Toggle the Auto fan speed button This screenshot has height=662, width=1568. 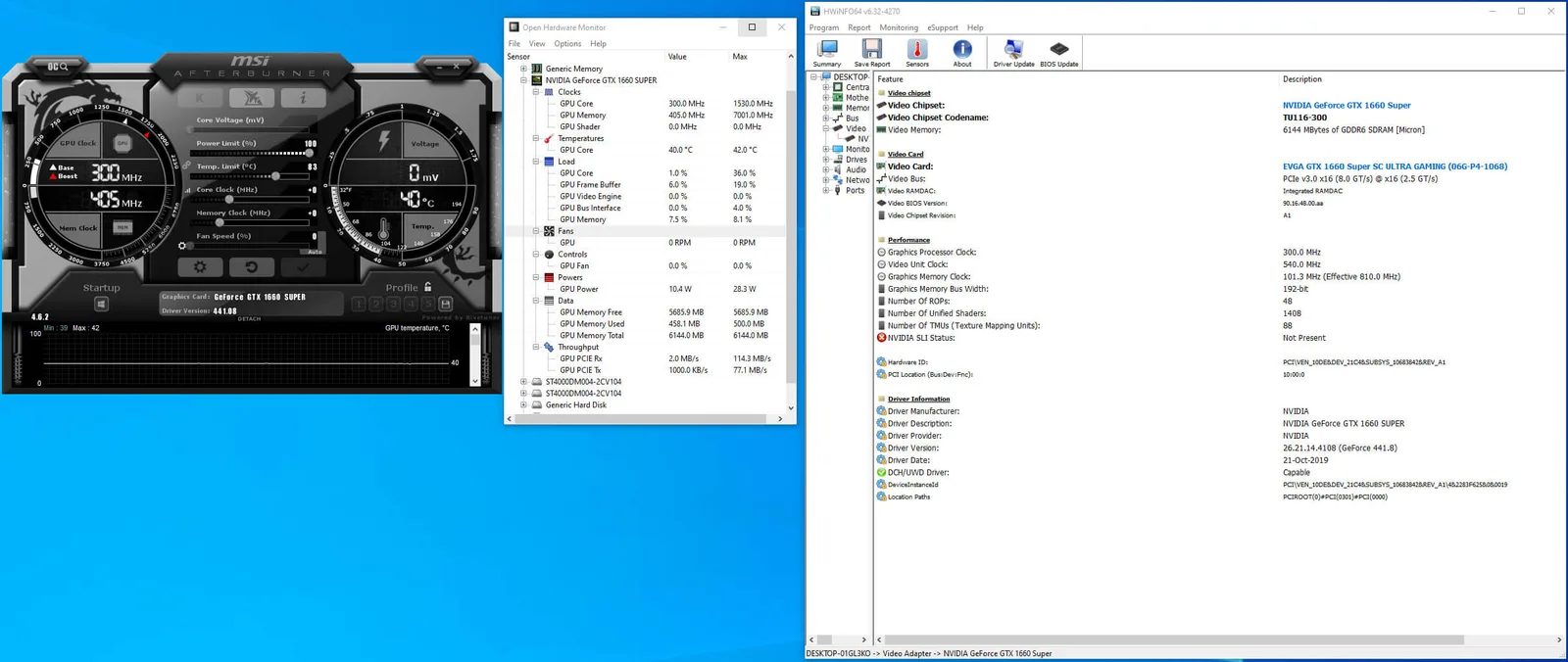(x=315, y=252)
